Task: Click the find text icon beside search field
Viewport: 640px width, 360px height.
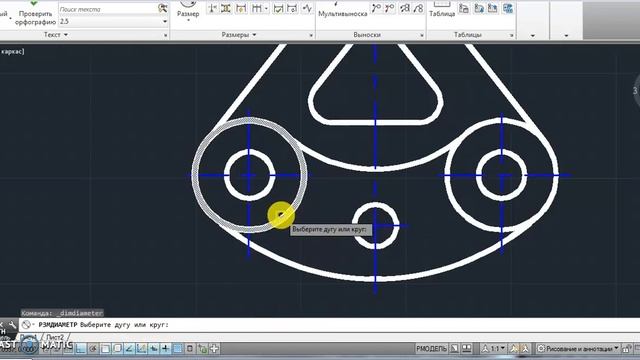Action: pos(162,9)
